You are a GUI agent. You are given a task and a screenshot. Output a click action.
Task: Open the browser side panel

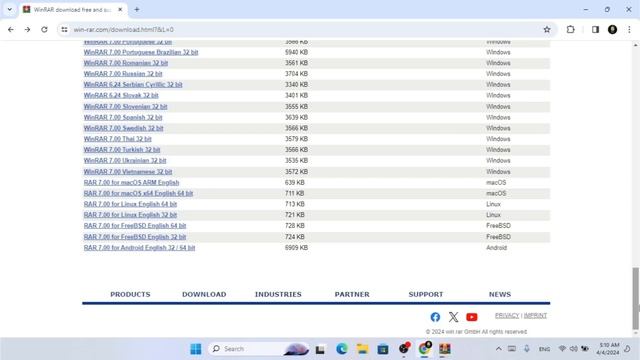pos(595,29)
